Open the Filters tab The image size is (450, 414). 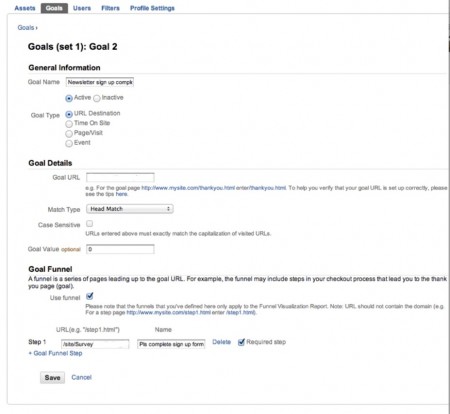(110, 8)
